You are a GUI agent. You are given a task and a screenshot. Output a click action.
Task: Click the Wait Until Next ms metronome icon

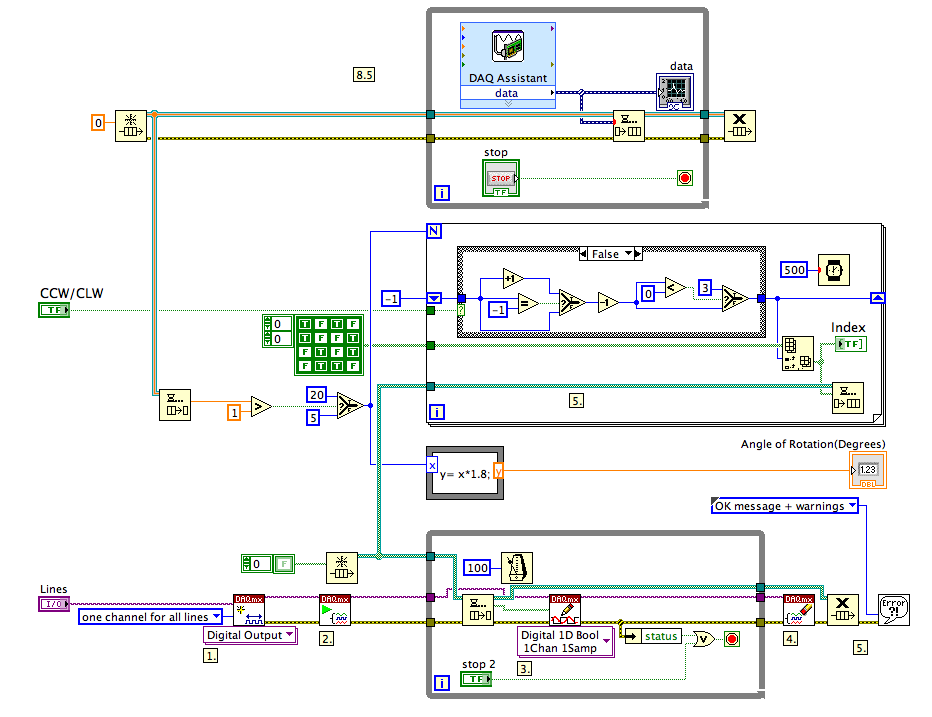point(517,568)
